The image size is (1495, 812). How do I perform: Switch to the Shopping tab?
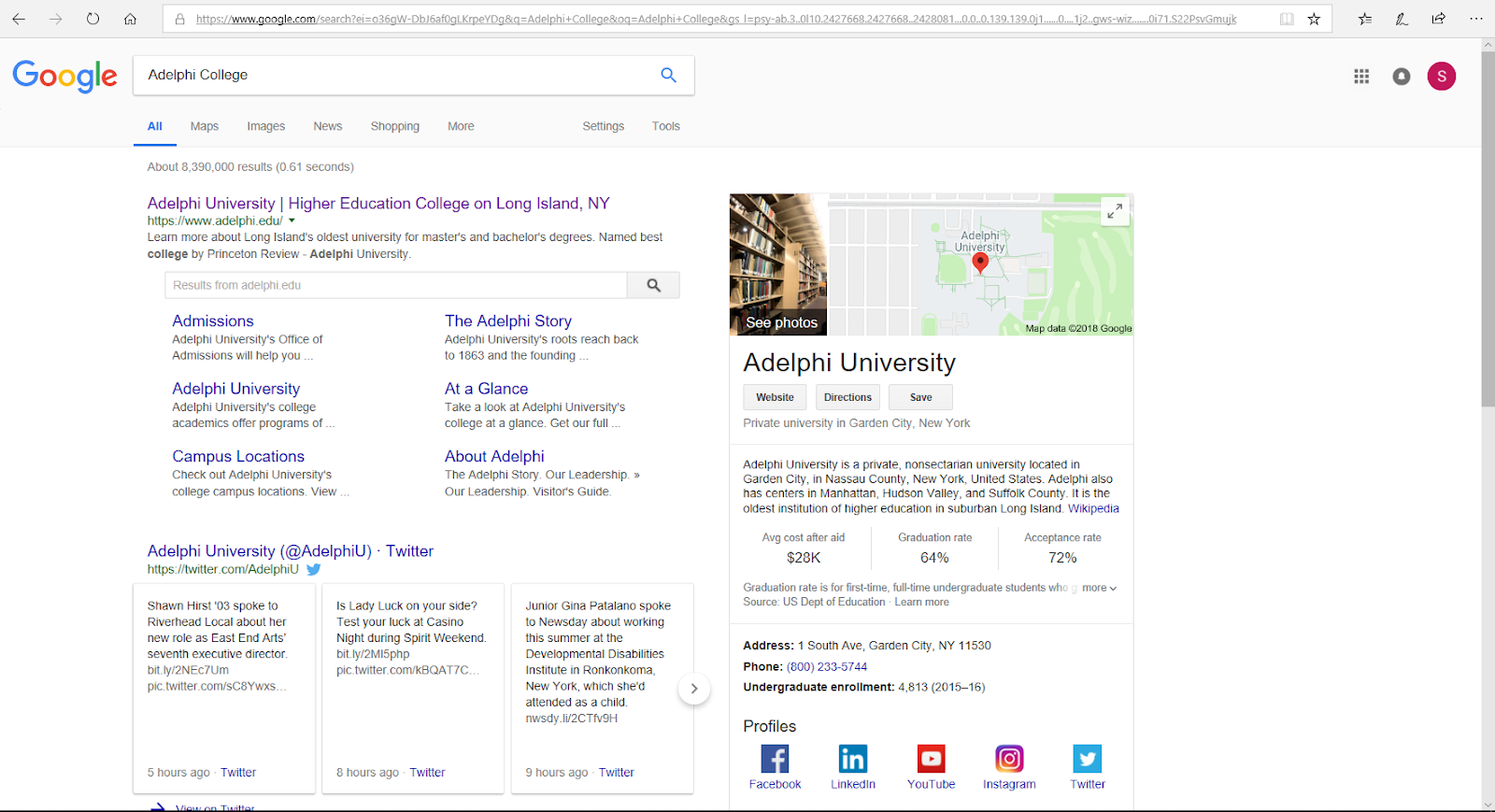395,126
